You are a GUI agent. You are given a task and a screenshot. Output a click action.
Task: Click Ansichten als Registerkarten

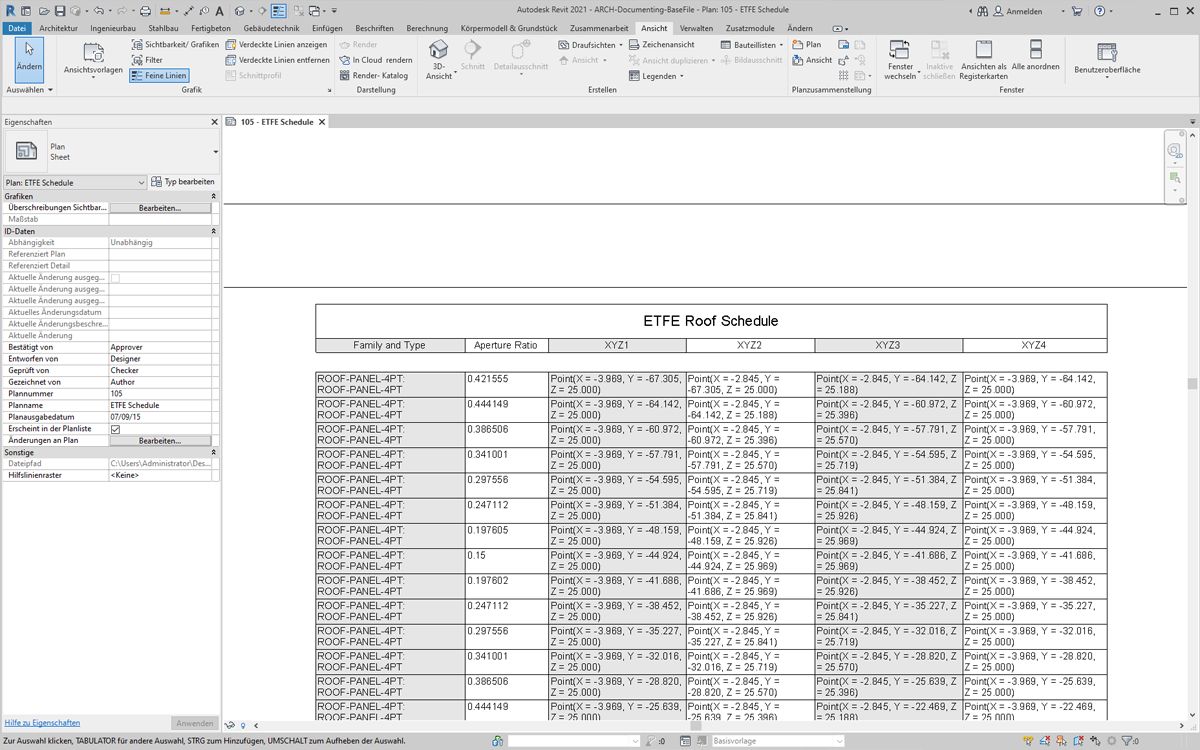983,60
